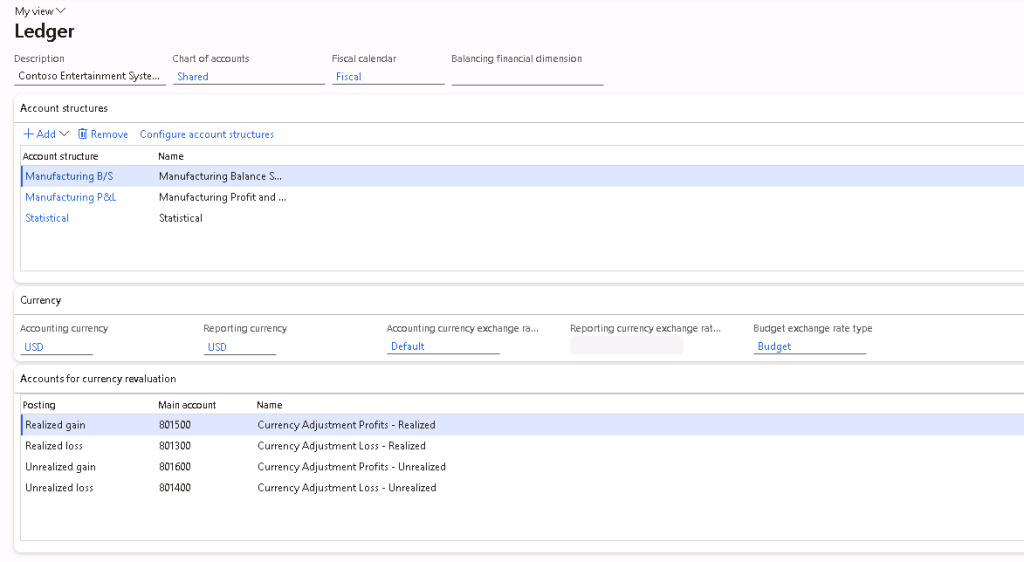Open the Manufacturing P&L link

tap(70, 197)
